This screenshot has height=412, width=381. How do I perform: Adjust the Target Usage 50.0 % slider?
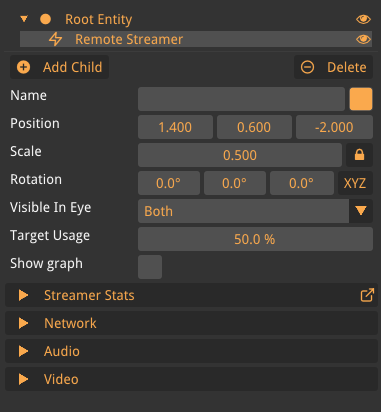(255, 239)
